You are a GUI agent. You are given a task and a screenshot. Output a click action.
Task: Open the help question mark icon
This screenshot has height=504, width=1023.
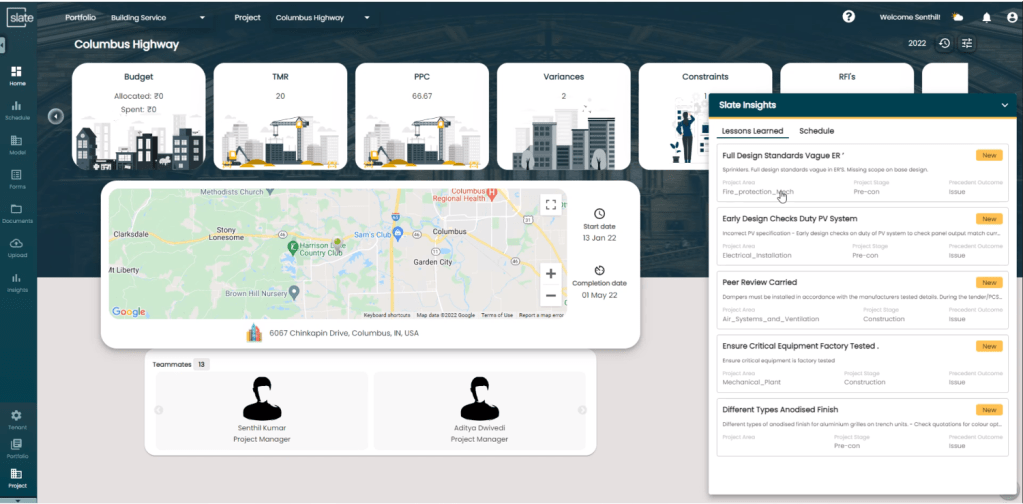pyautogui.click(x=849, y=17)
